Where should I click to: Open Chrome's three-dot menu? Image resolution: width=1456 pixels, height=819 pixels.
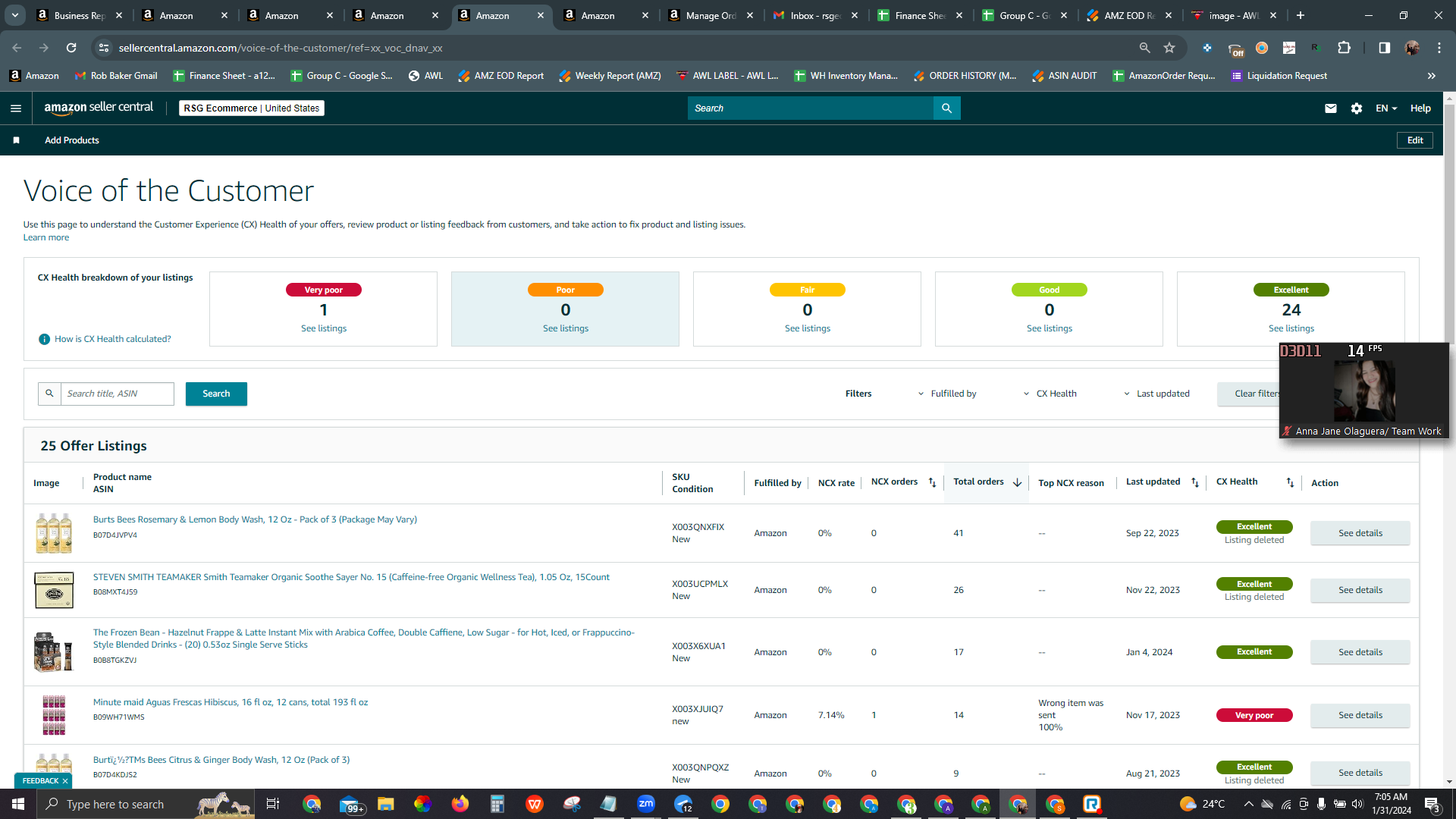pos(1439,48)
